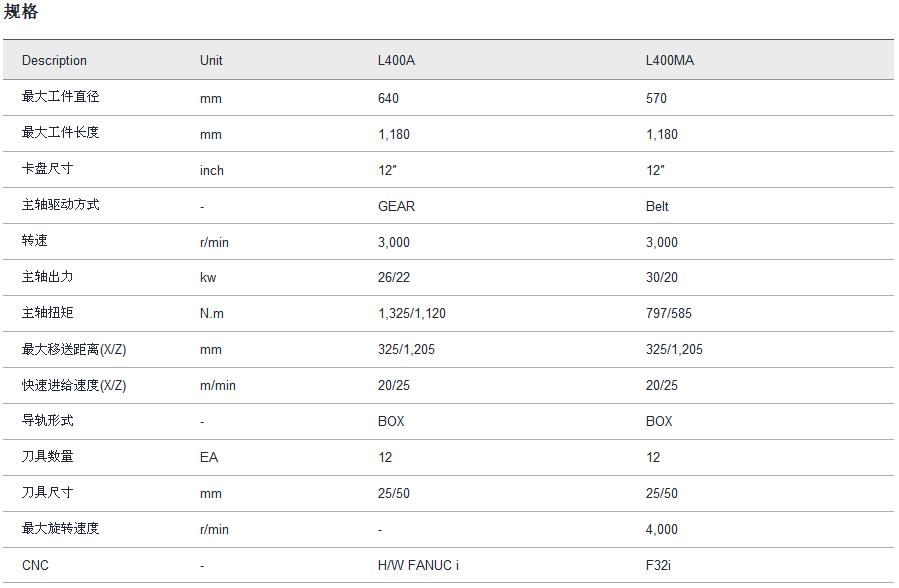Click the 570 diameter value
Screen dimensions: 899x588
[x=656, y=98]
